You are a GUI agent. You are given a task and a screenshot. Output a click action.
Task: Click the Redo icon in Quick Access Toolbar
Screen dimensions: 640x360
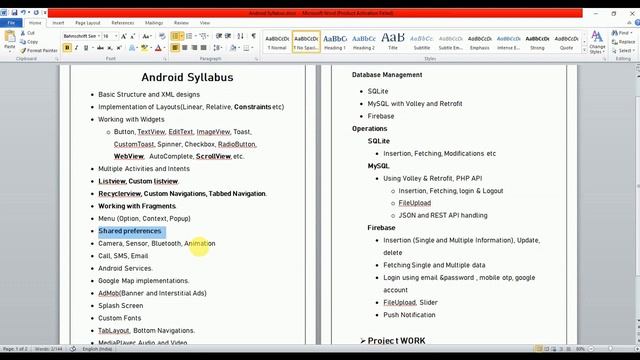click(36, 13)
